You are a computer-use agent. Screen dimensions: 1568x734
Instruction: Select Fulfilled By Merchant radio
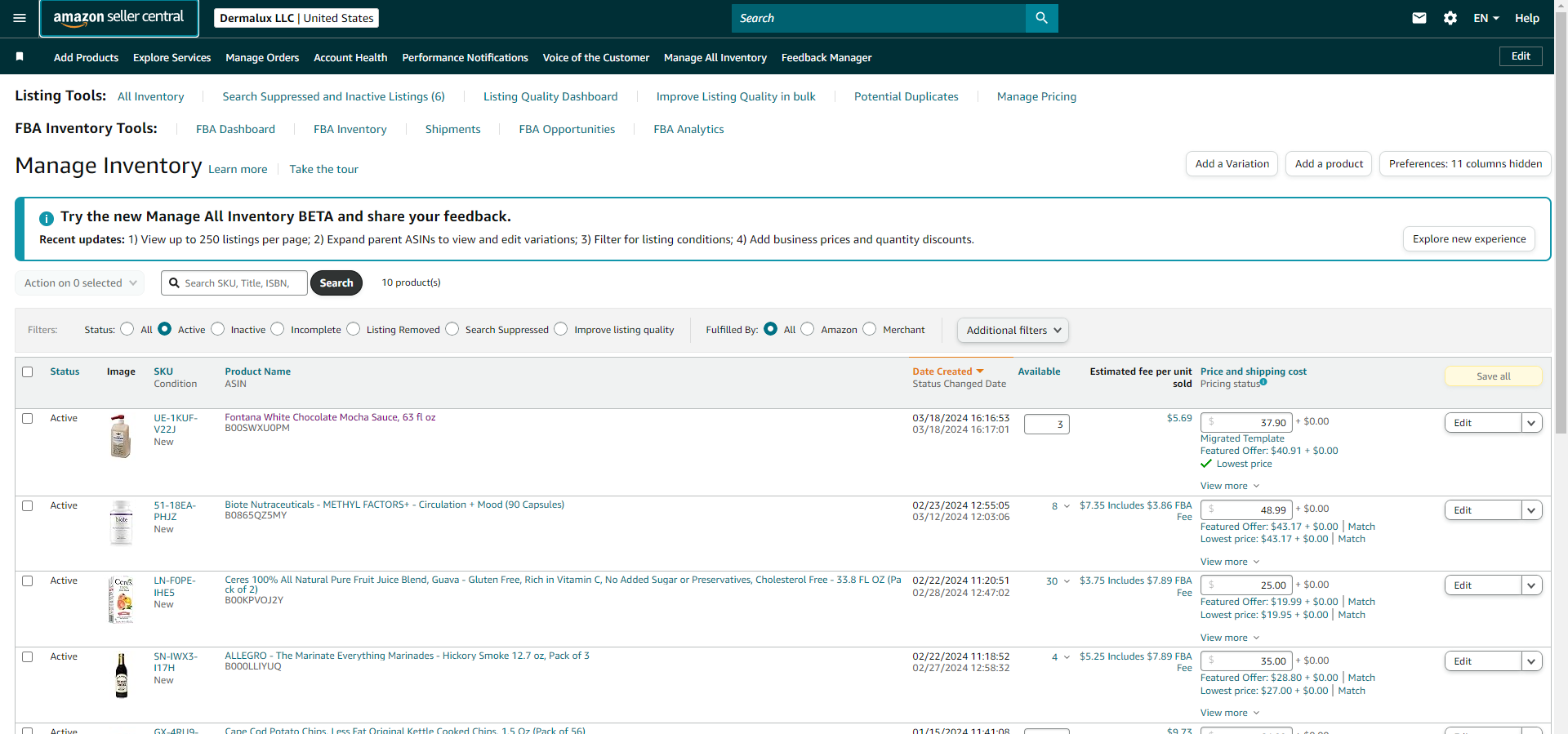click(869, 329)
